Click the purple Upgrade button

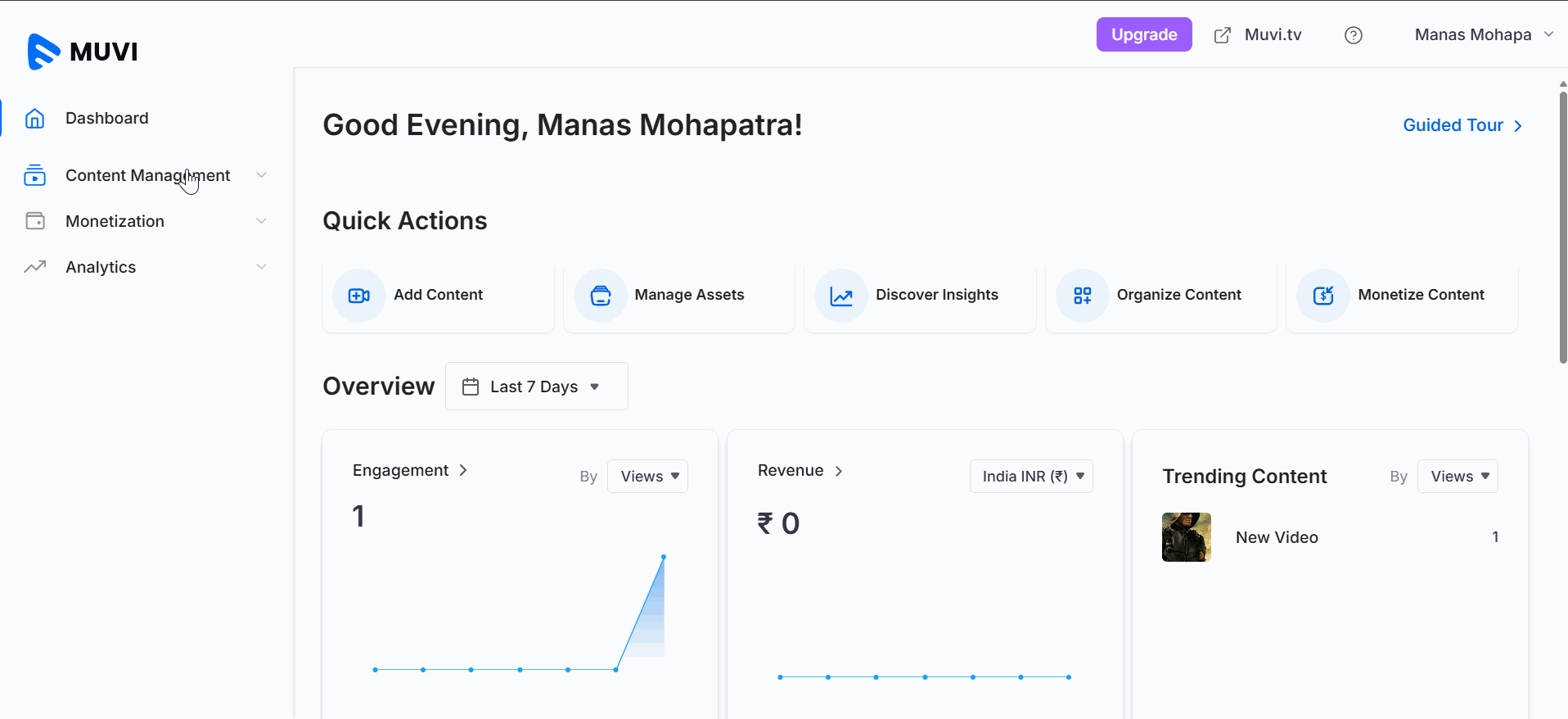1143,35
